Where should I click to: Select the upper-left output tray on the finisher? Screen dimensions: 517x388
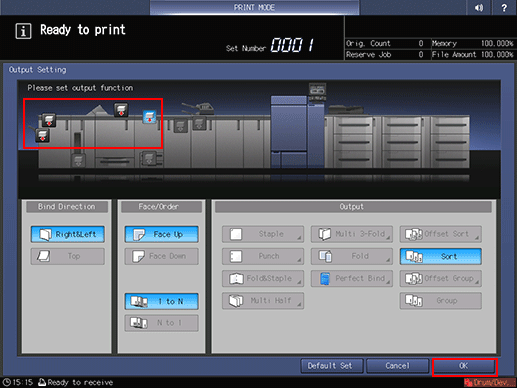pos(49,120)
